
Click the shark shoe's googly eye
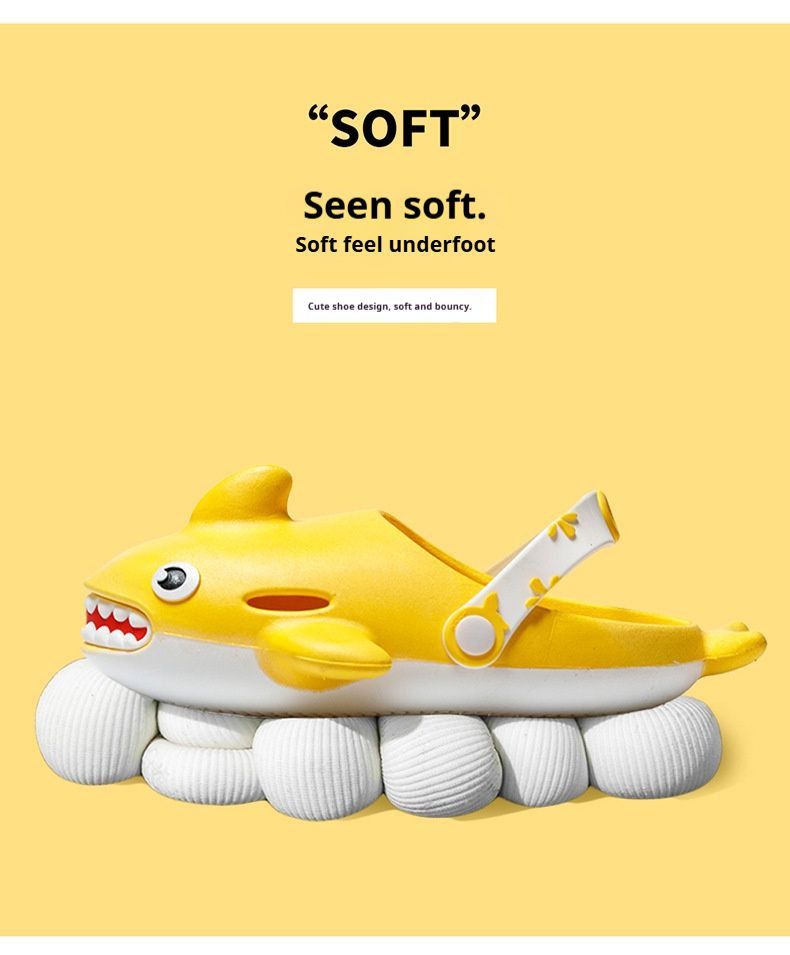click(x=175, y=580)
